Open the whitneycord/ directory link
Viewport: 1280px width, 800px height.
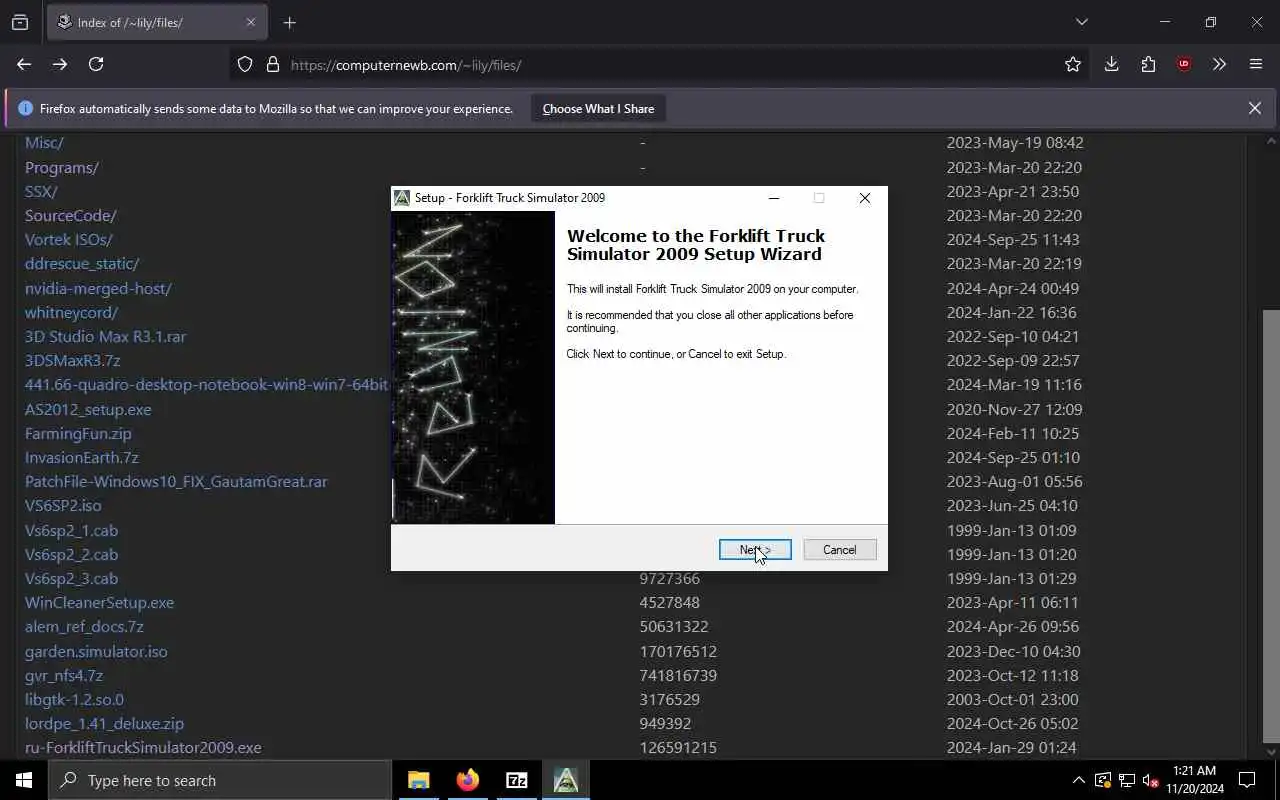click(x=71, y=313)
